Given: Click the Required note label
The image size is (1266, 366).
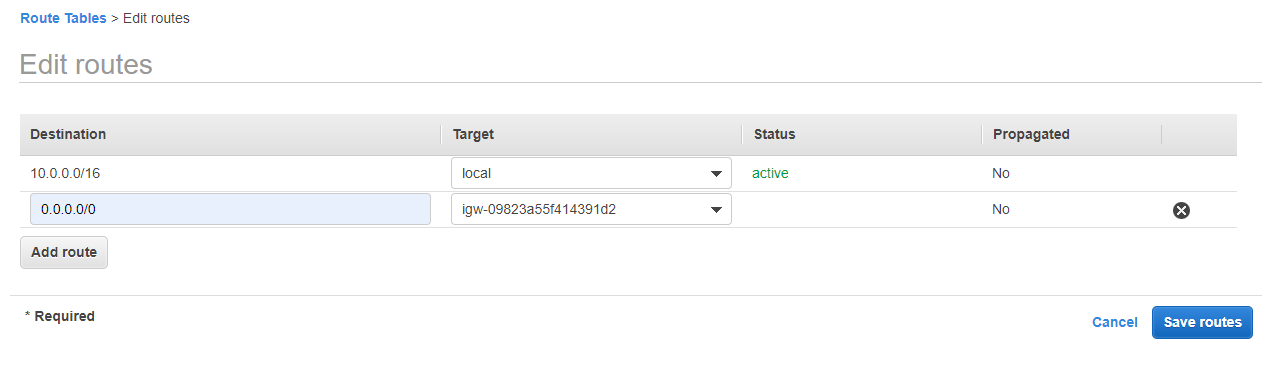Looking at the screenshot, I should tap(60, 316).
